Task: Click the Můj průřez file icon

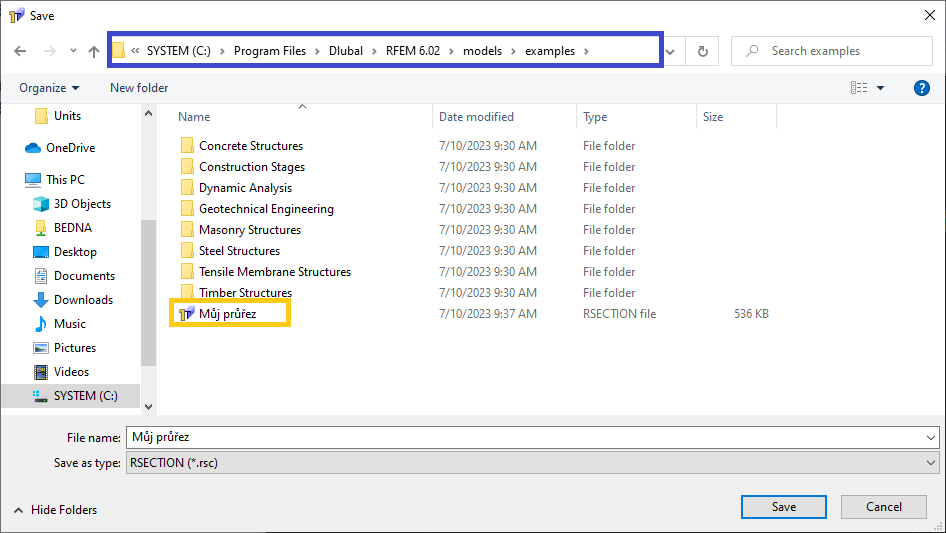Action: 187,314
